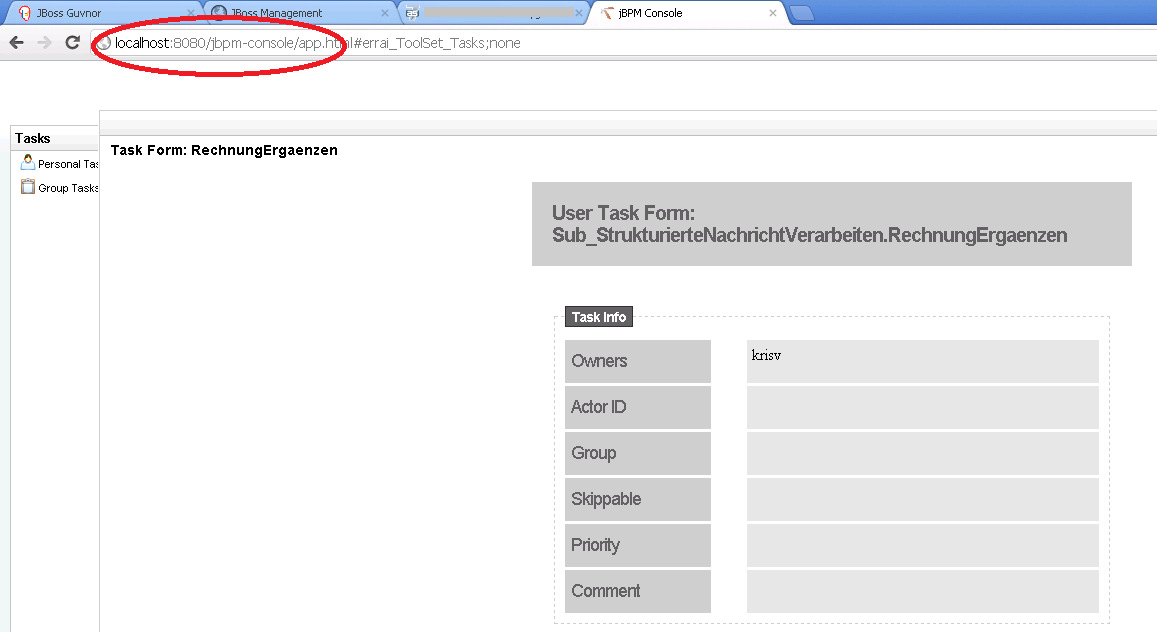Screen dimensions: 1157x632
Task: Close the jBPM Console tab
Action: [772, 13]
